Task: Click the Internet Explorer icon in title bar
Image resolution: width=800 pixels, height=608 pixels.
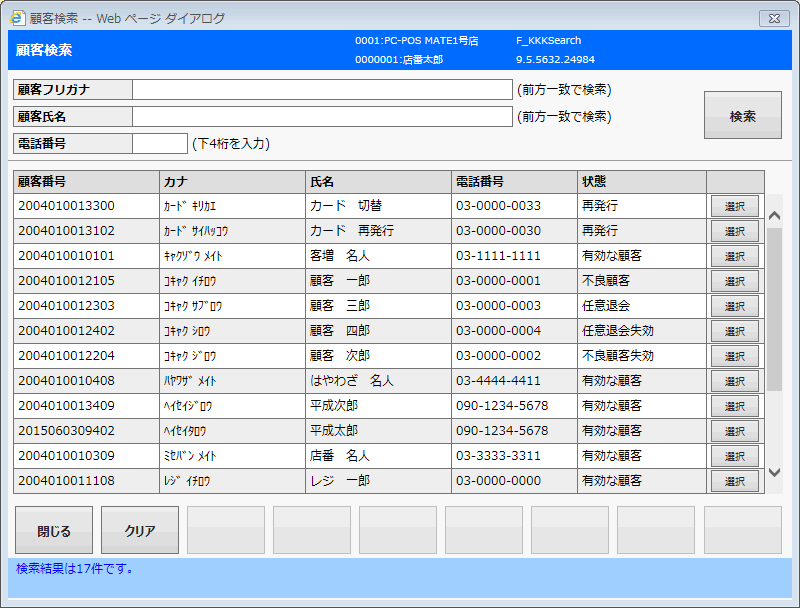Action: point(17,18)
